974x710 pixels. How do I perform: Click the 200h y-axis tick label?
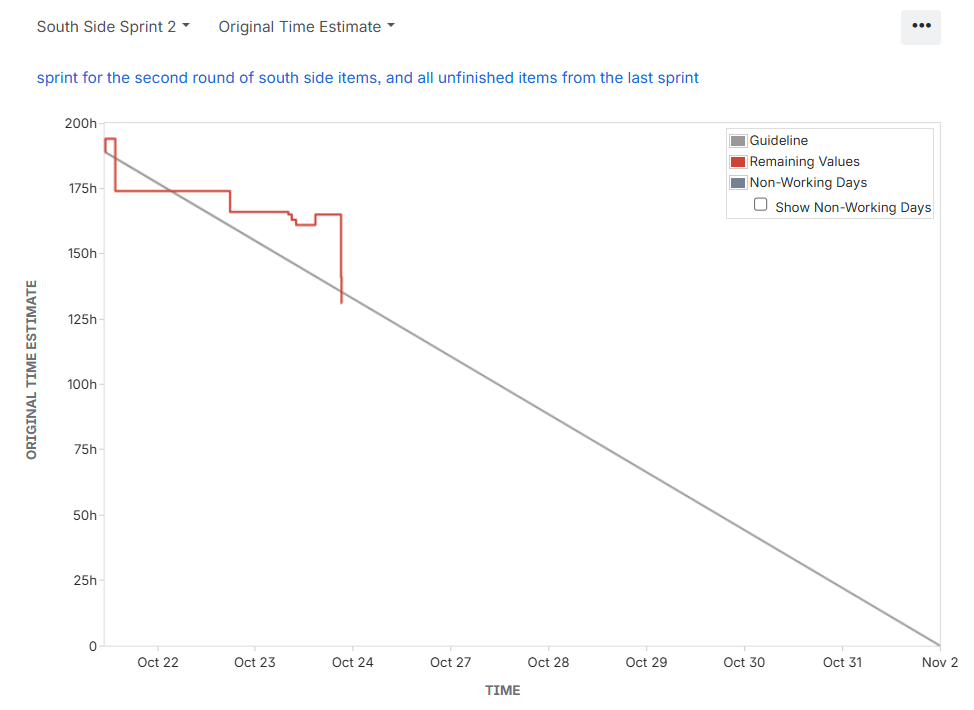80,123
